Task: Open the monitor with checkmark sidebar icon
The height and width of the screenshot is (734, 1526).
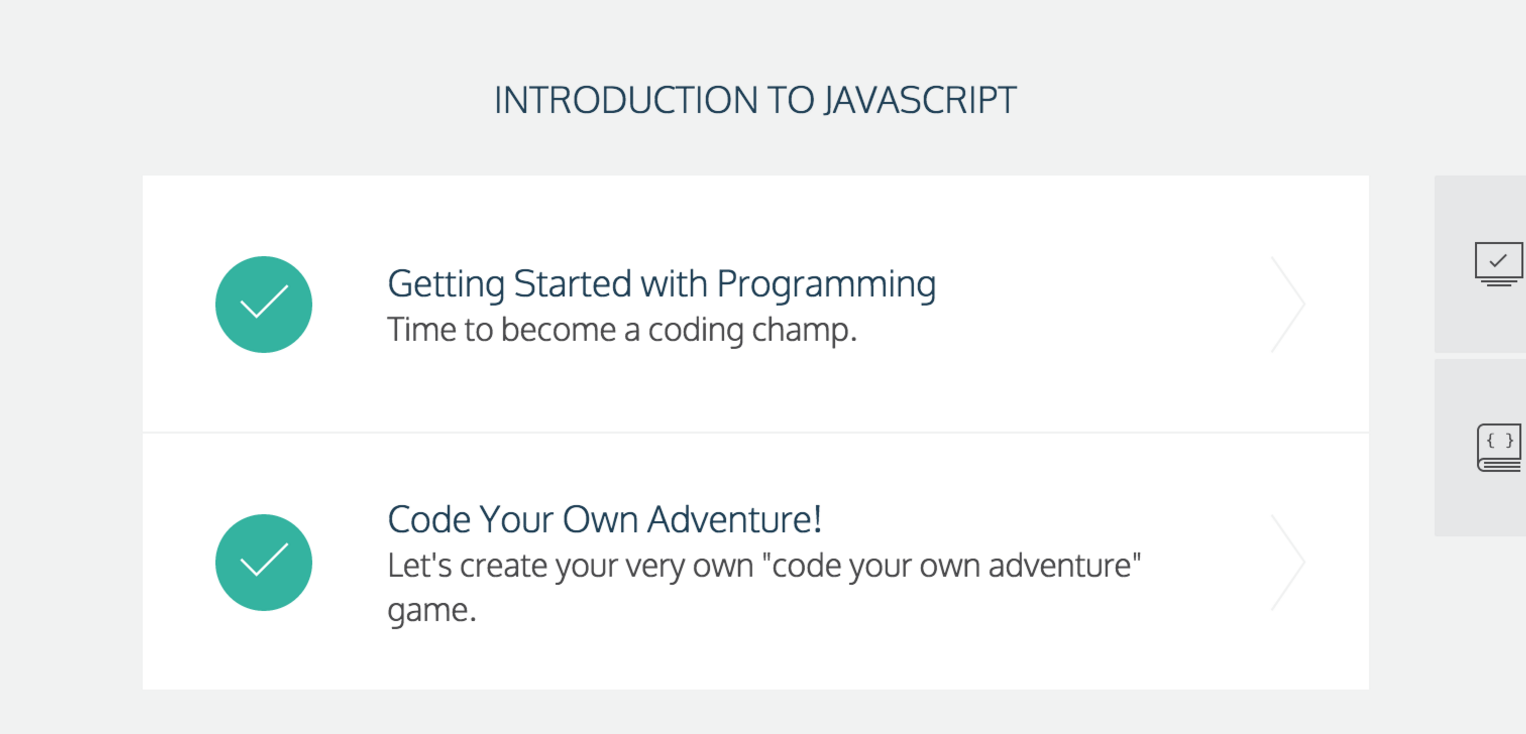Action: 1498,264
